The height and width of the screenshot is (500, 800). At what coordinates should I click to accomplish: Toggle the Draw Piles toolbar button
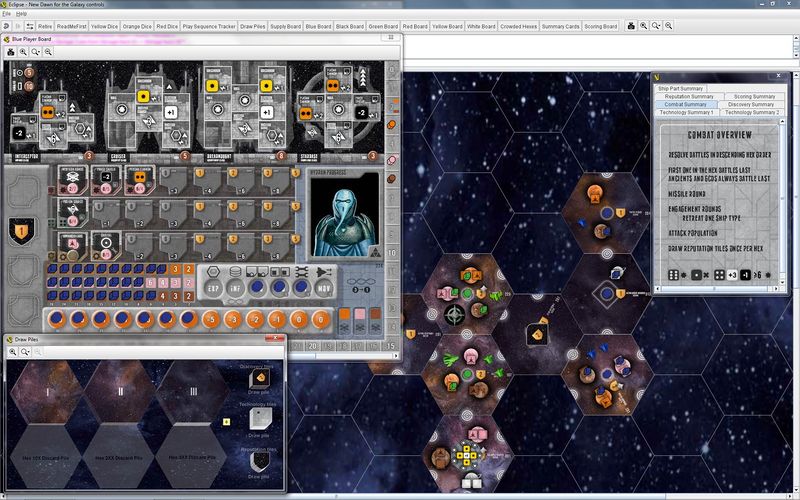(253, 27)
